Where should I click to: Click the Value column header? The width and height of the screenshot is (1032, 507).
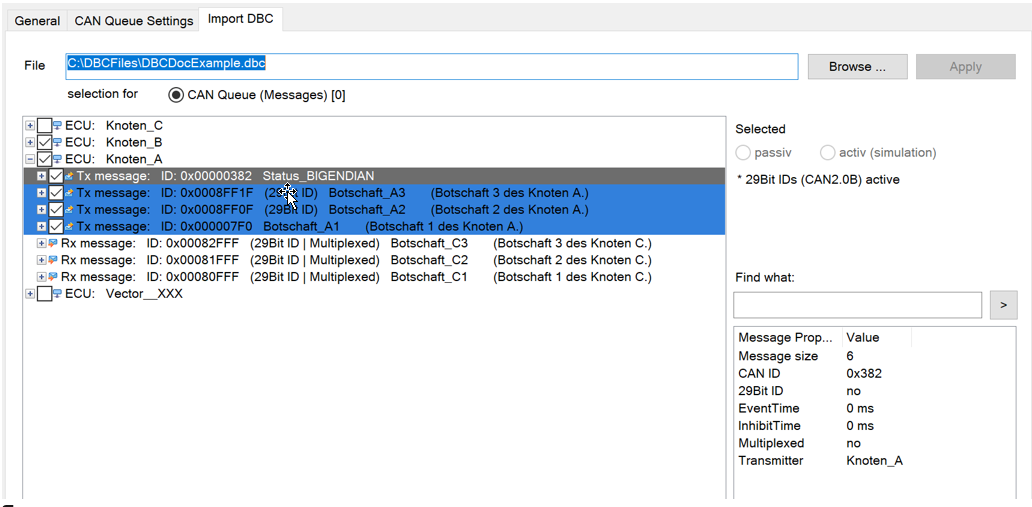click(x=876, y=337)
